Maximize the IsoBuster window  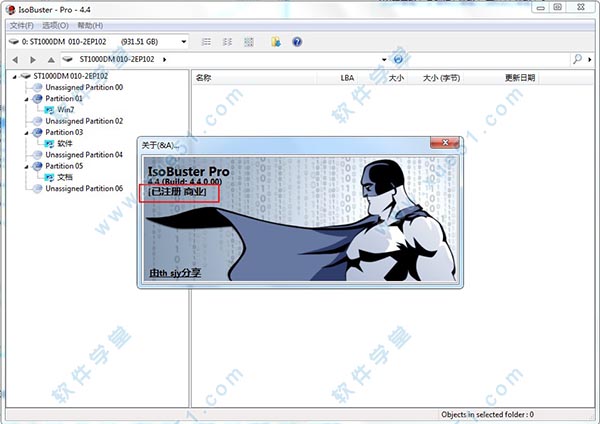(558, 7)
